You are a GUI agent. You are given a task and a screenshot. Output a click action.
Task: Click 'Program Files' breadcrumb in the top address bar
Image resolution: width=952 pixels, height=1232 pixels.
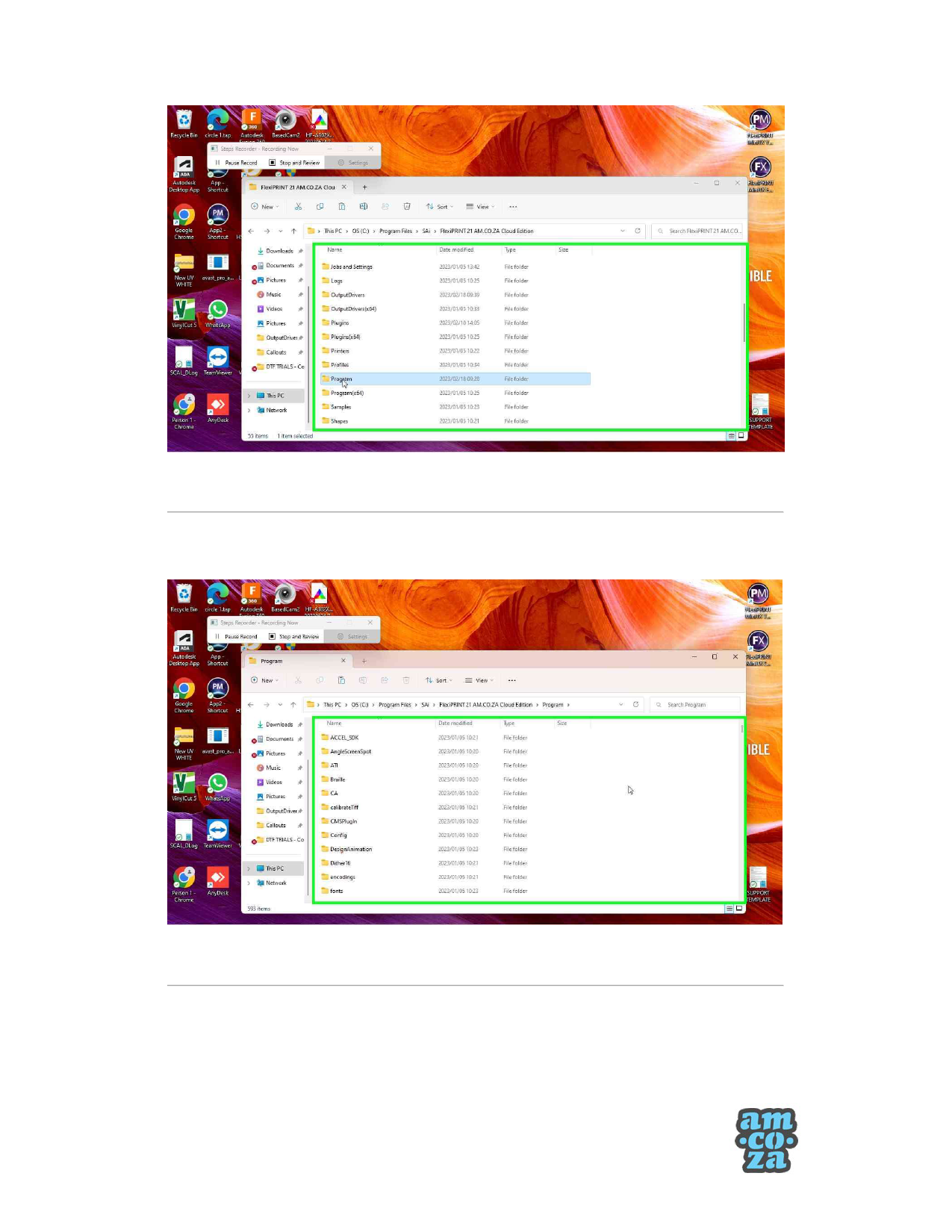(x=395, y=231)
